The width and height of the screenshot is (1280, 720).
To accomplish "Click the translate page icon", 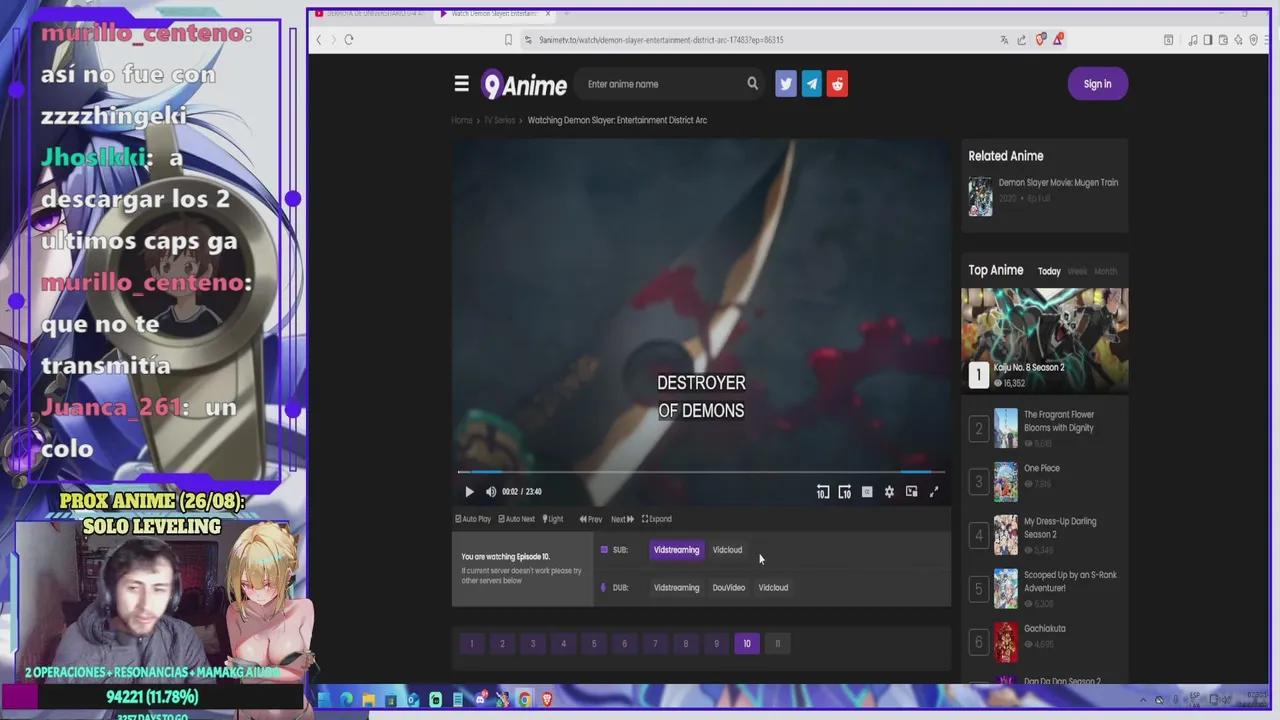I will (1004, 40).
